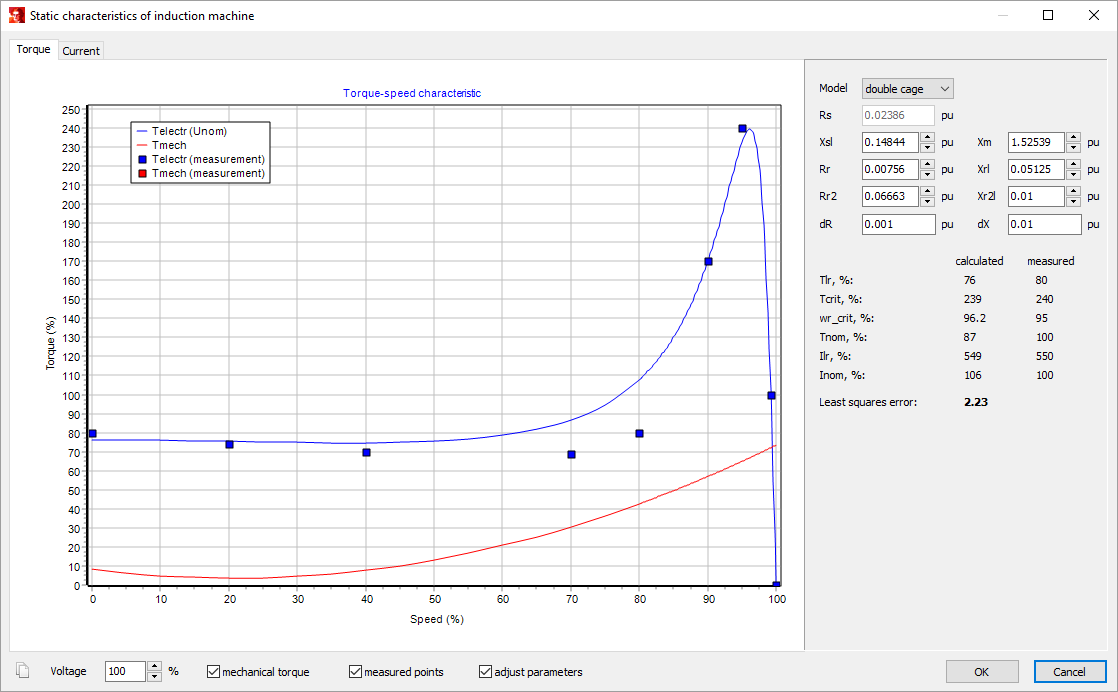Click the Xr2l value field

click(x=1036, y=196)
